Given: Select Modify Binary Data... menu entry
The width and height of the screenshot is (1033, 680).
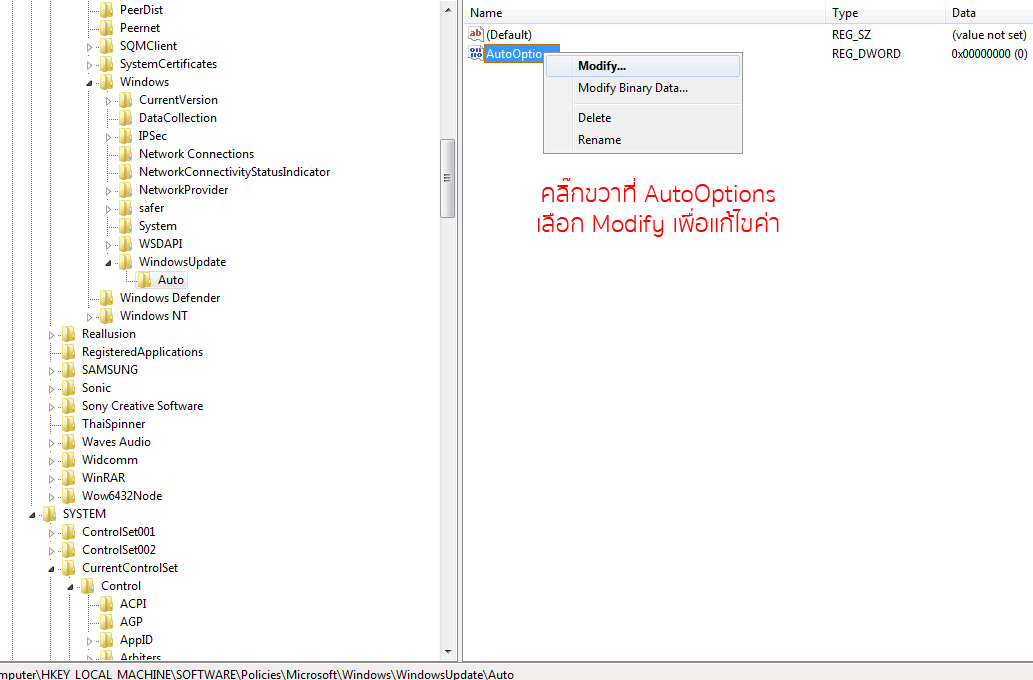Looking at the screenshot, I should pyautogui.click(x=632, y=88).
